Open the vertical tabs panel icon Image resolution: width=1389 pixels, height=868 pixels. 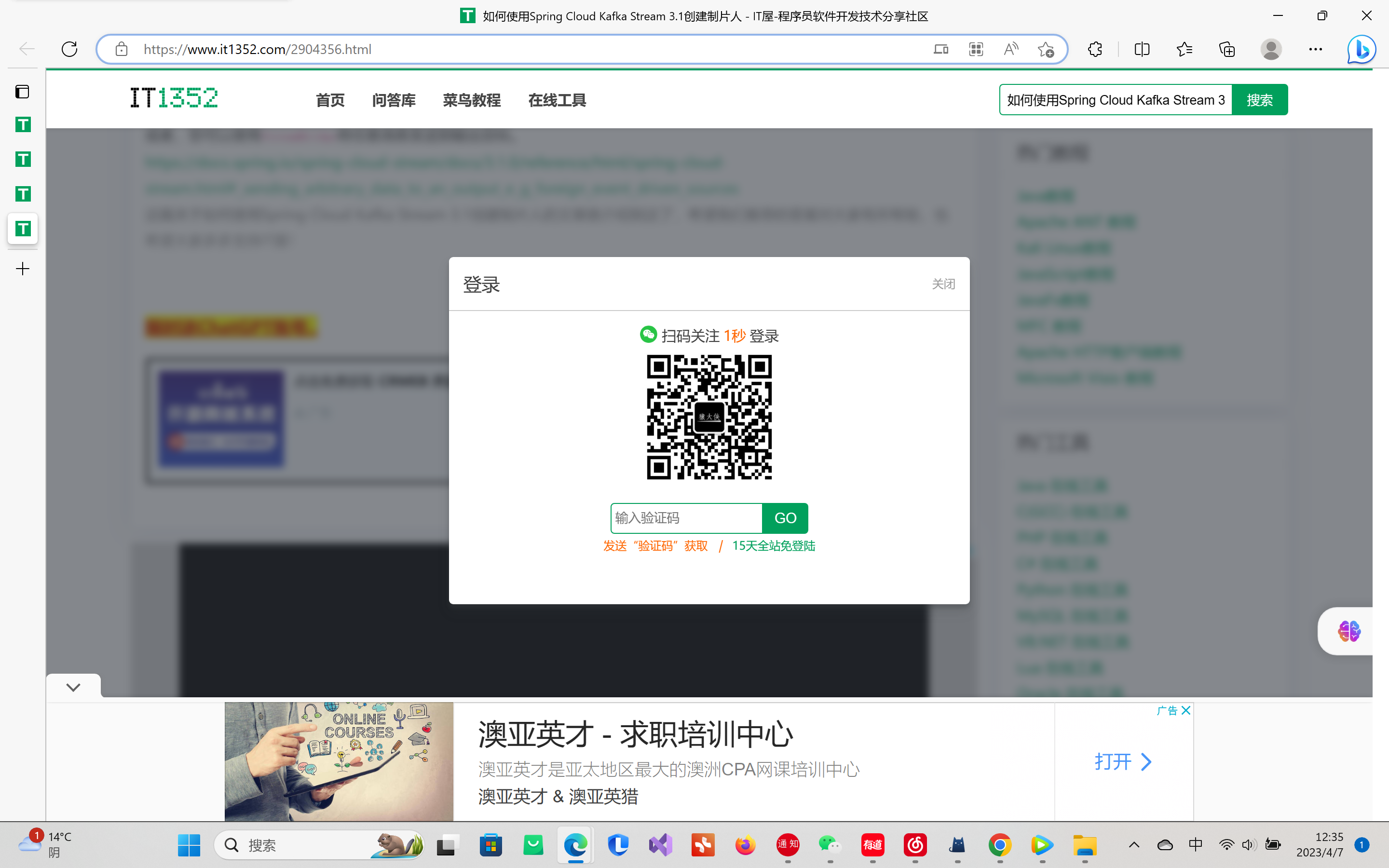tap(22, 92)
